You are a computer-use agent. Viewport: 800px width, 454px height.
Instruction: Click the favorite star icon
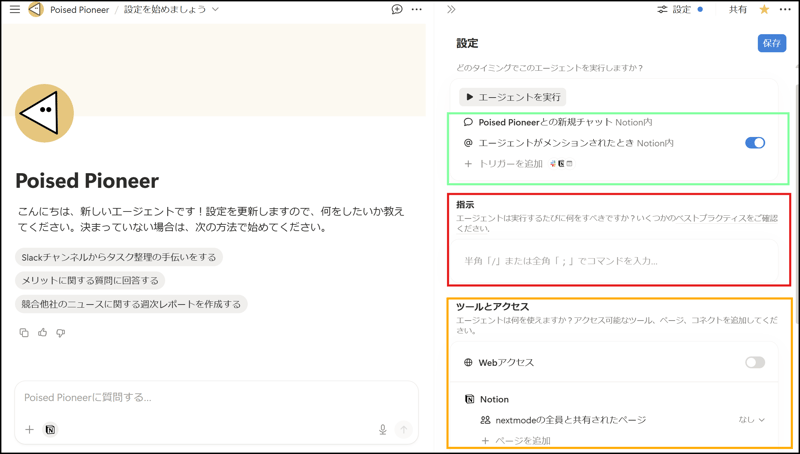point(764,9)
